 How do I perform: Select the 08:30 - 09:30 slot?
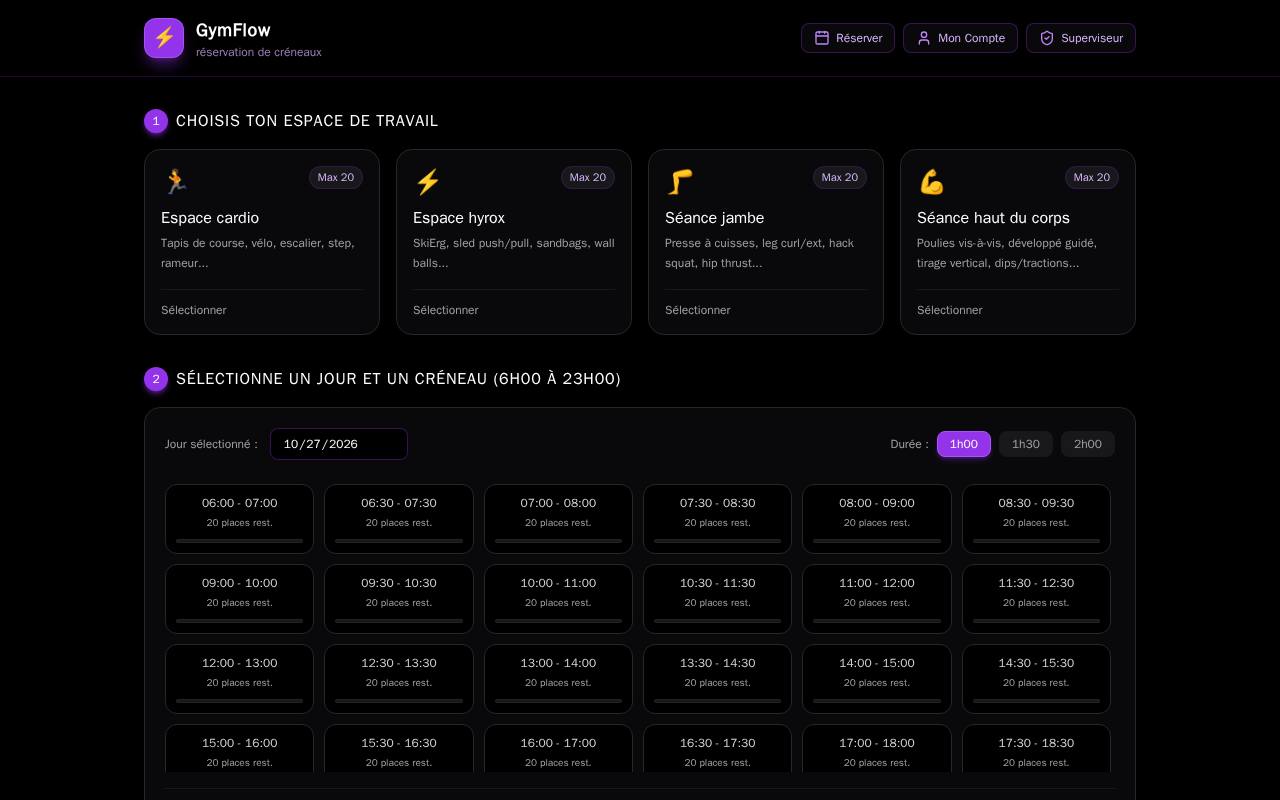(x=1036, y=519)
